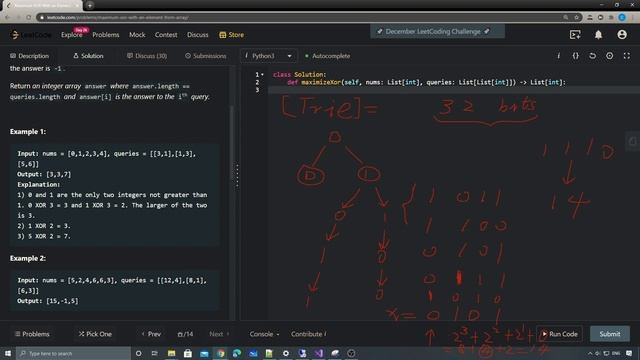This screenshot has height=360, width=640.
Task: Submit the solution
Action: click(610, 334)
